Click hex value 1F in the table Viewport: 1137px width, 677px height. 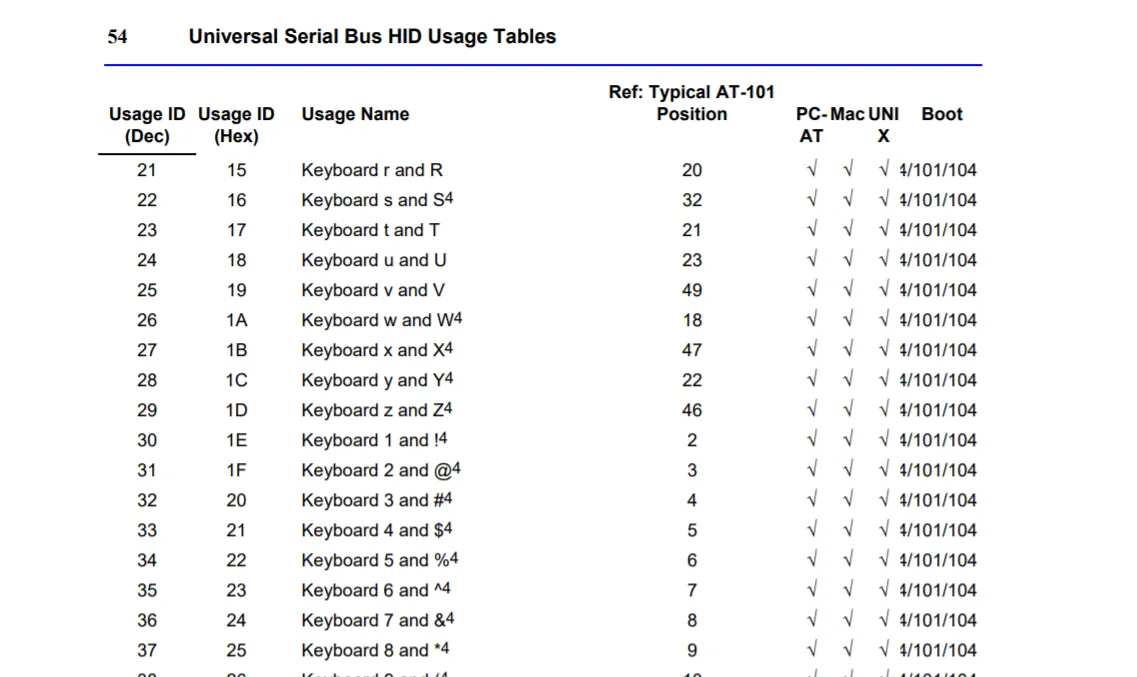point(236,470)
